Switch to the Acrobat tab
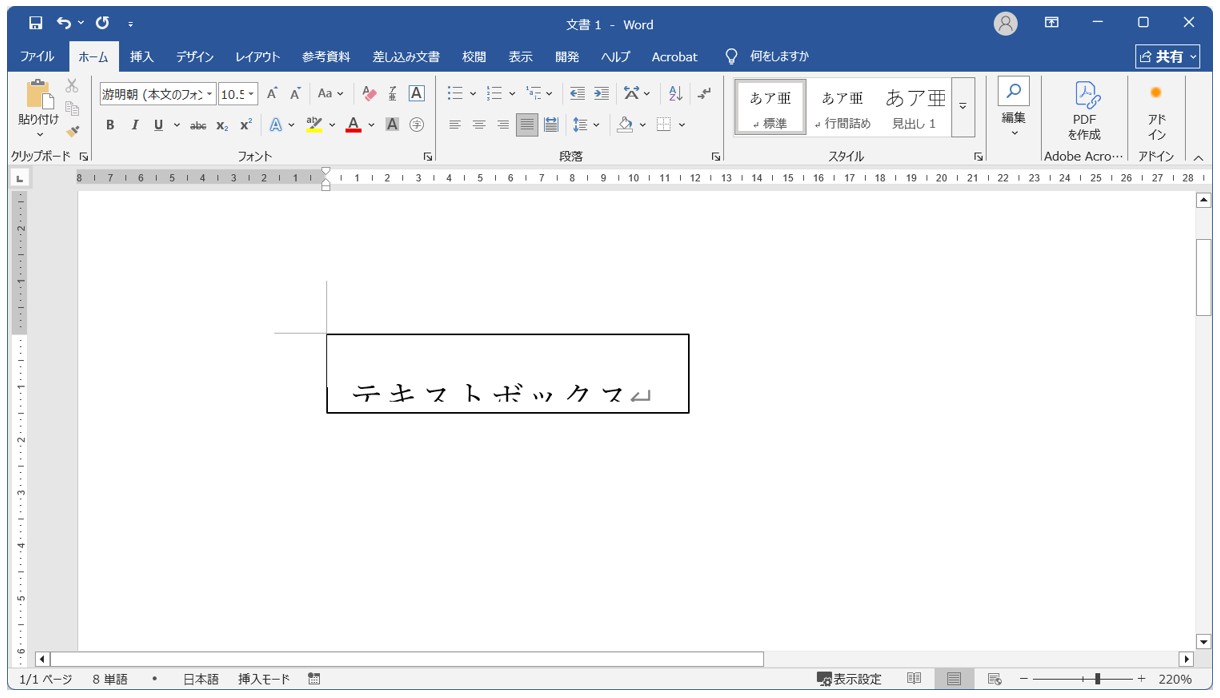 click(x=675, y=57)
